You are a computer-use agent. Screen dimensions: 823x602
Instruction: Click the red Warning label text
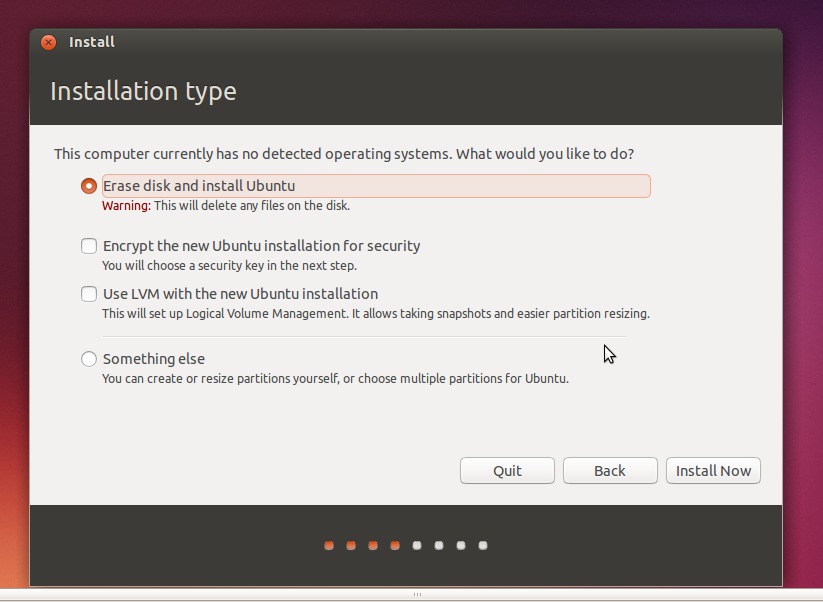point(126,206)
